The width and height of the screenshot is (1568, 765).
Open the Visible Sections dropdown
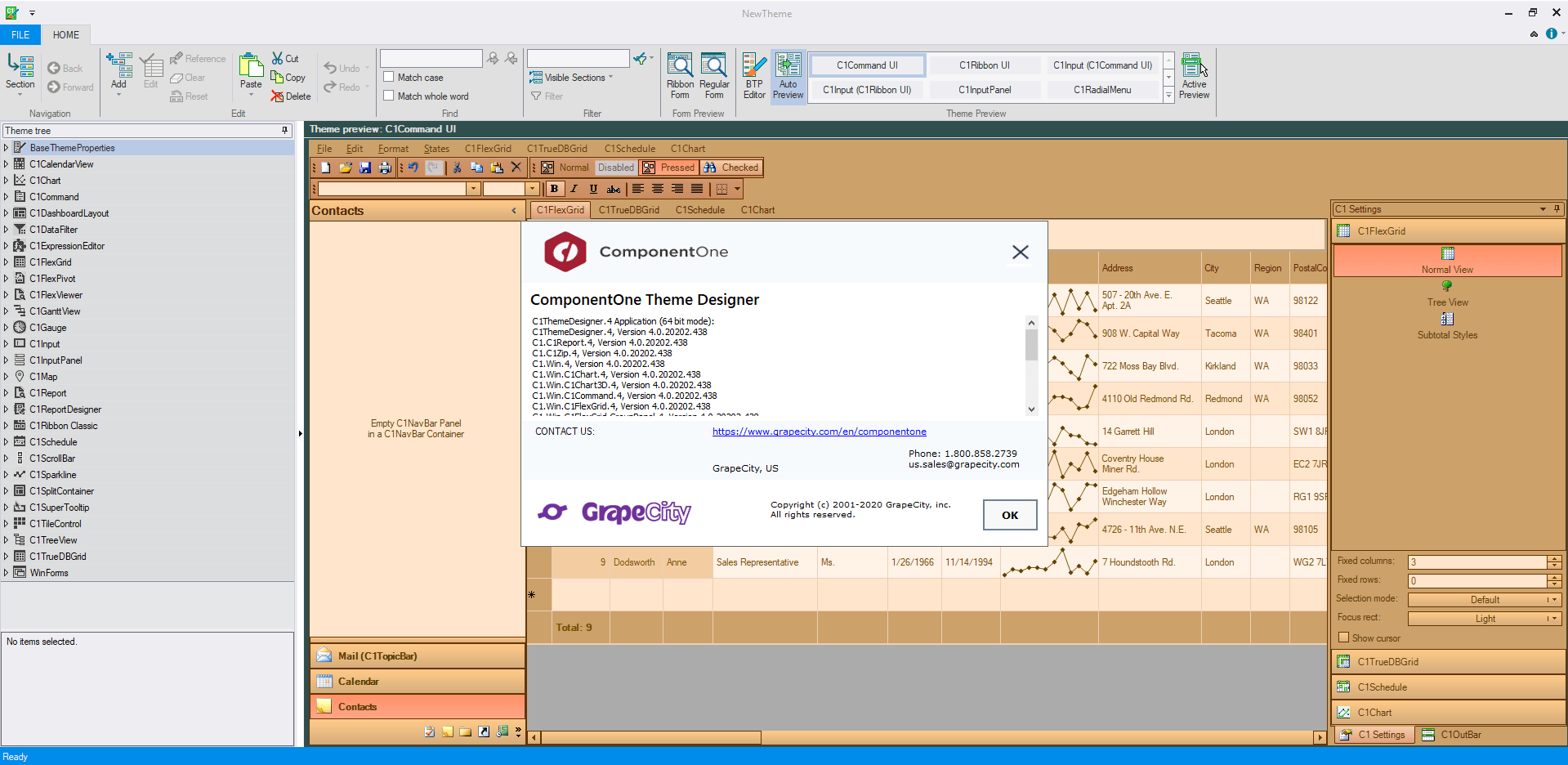click(x=571, y=77)
